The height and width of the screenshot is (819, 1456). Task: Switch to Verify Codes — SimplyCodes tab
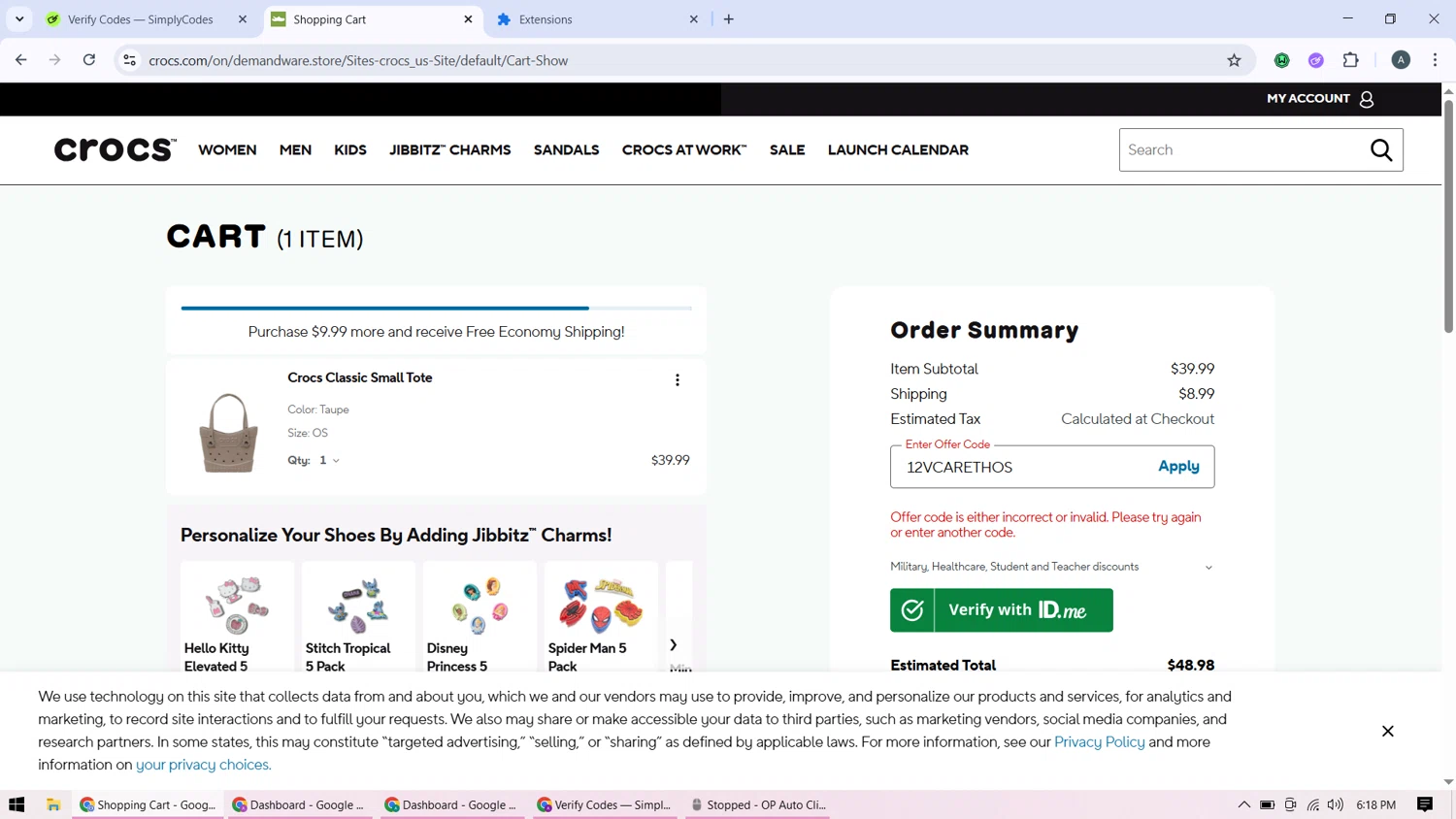pos(140,19)
